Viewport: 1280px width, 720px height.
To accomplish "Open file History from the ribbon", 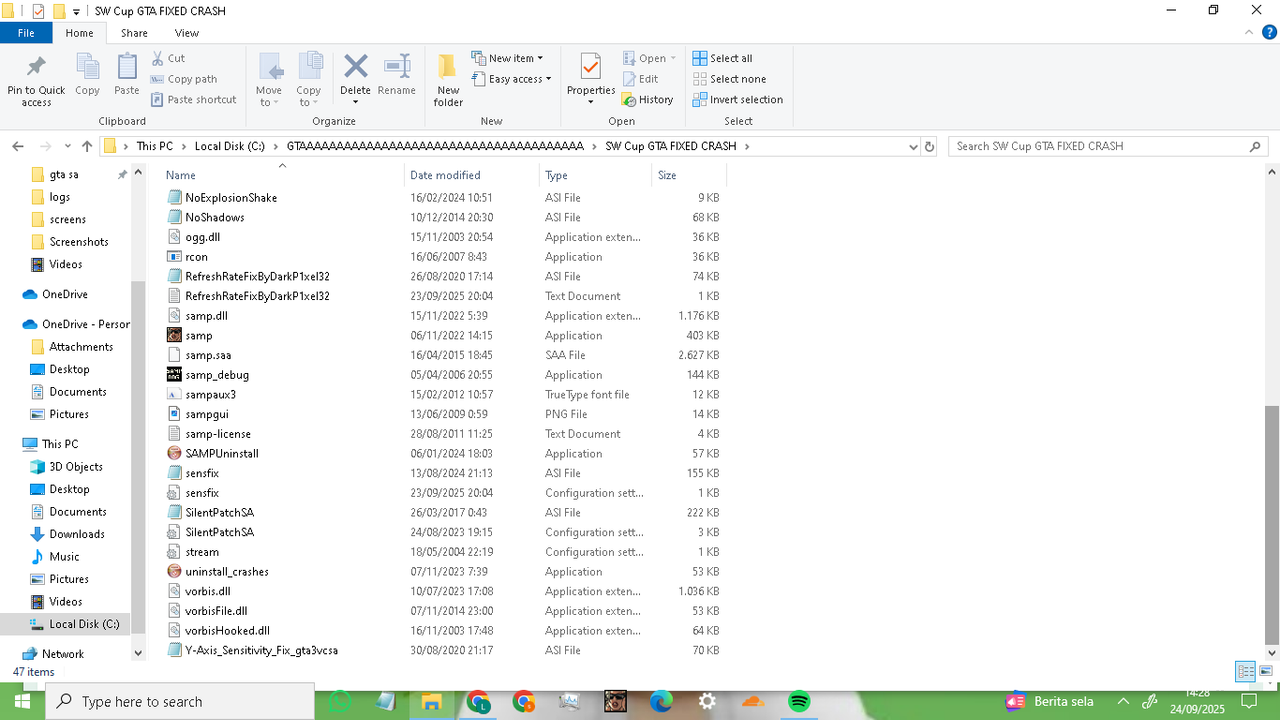I will click(x=648, y=99).
